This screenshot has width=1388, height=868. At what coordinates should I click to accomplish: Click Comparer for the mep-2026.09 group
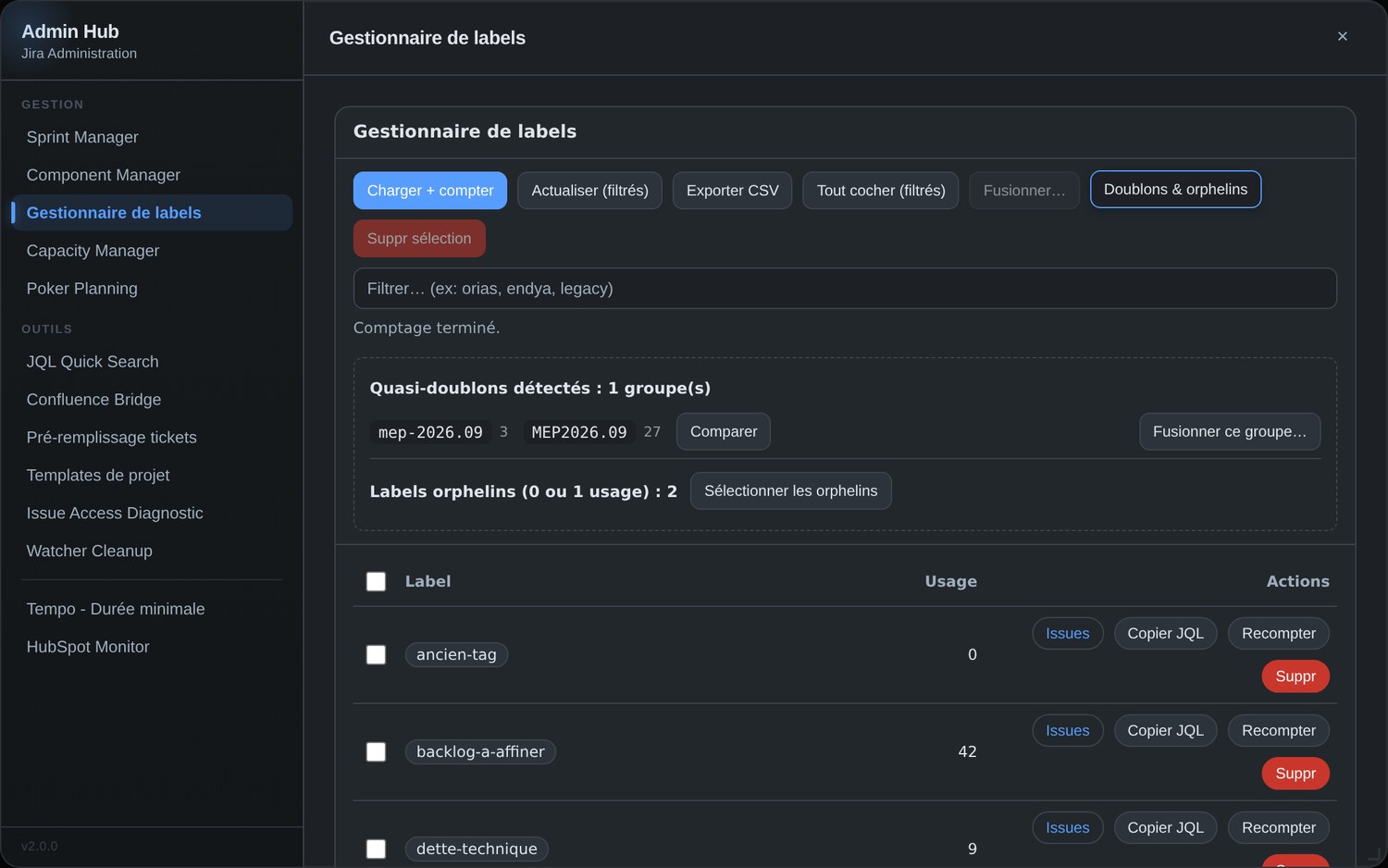(x=724, y=432)
